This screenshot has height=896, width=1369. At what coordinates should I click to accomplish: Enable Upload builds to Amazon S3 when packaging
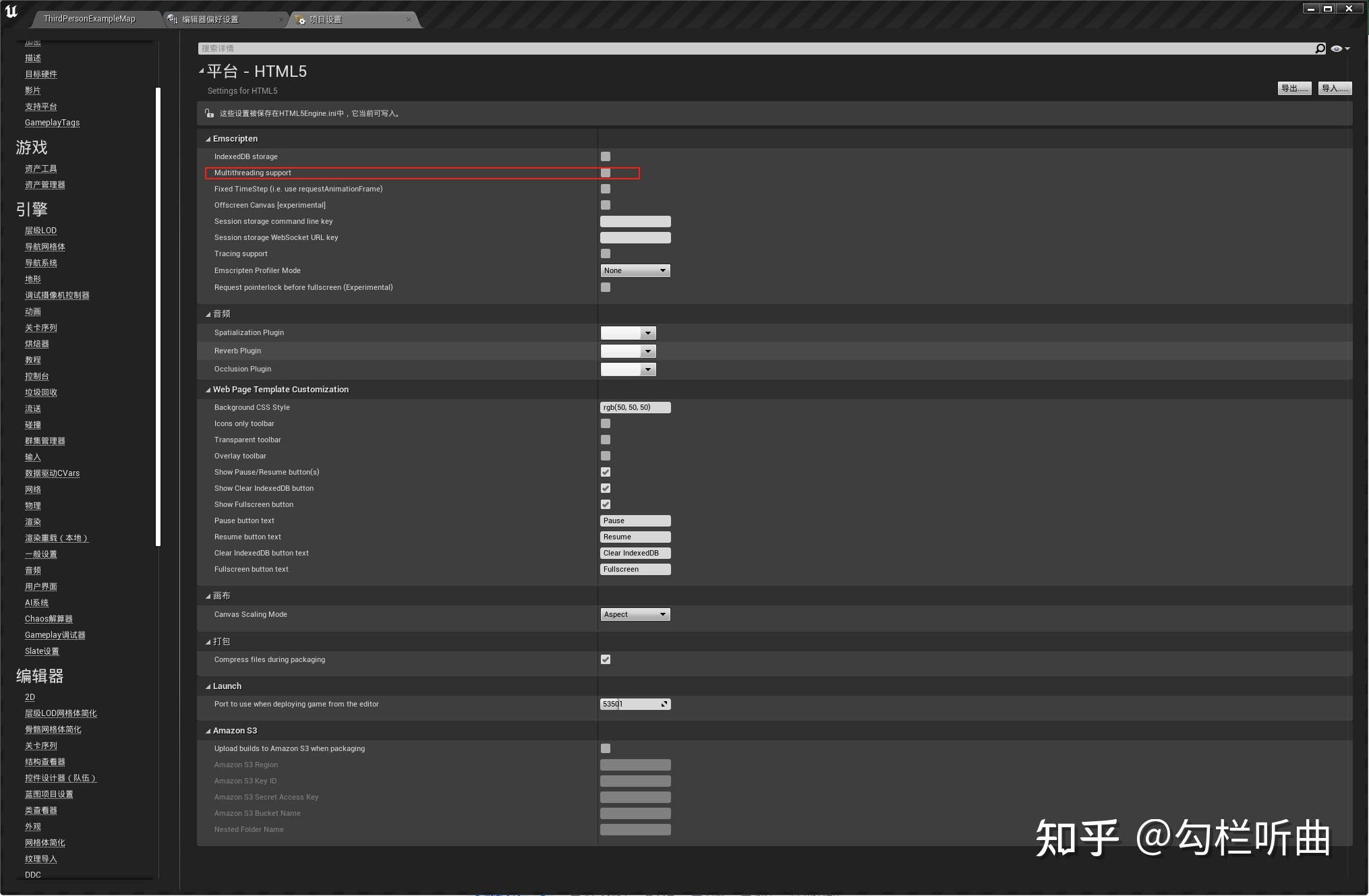(x=605, y=748)
